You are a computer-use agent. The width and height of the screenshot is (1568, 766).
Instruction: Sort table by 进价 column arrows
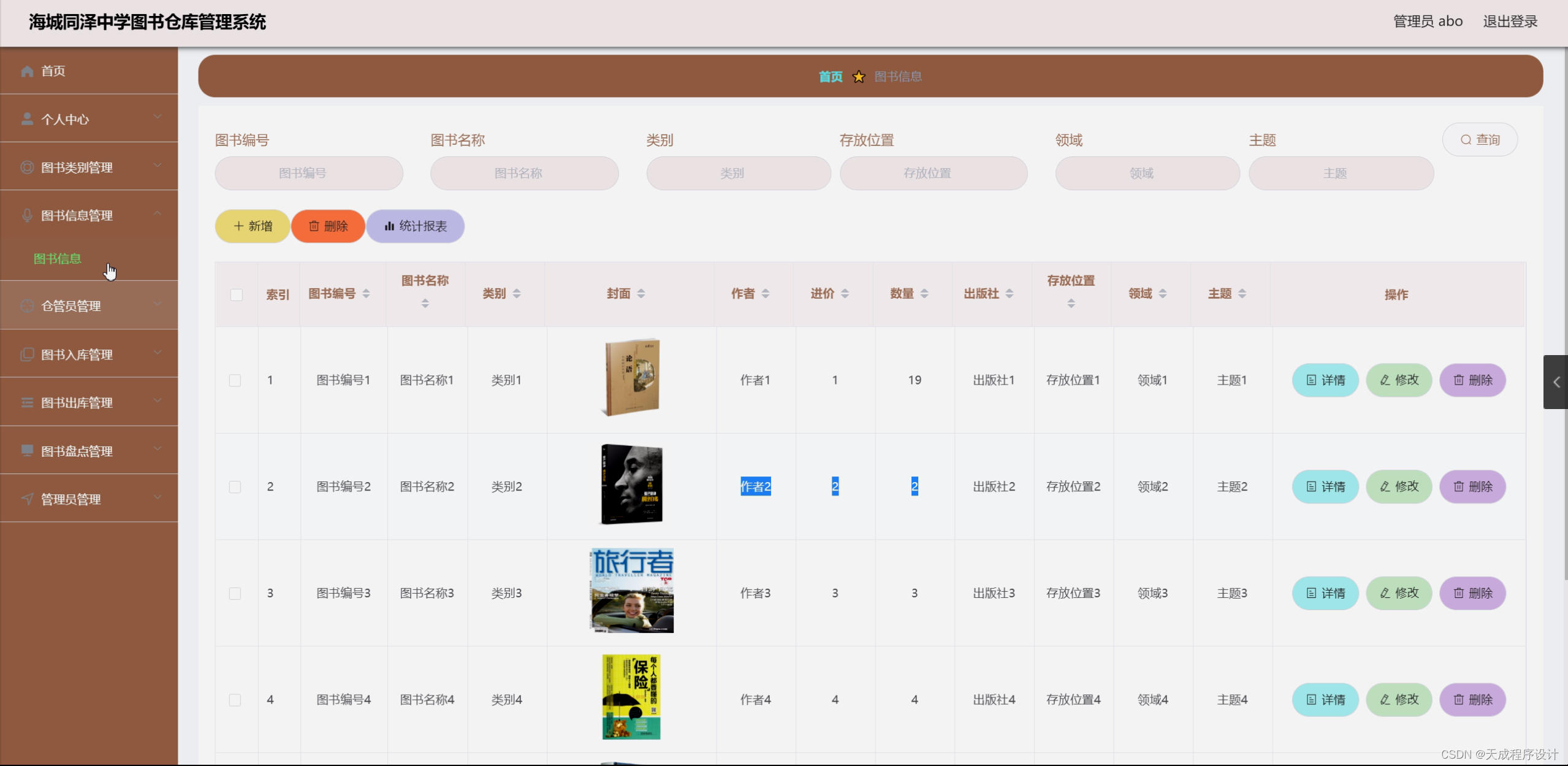845,294
